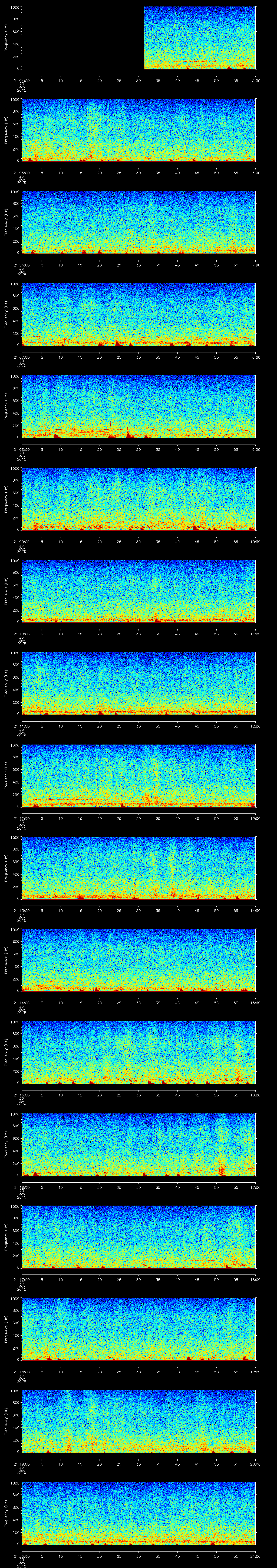Open the spectrogram panel starting at 21:06:00
The image size is (277, 1568).
click(x=139, y=222)
